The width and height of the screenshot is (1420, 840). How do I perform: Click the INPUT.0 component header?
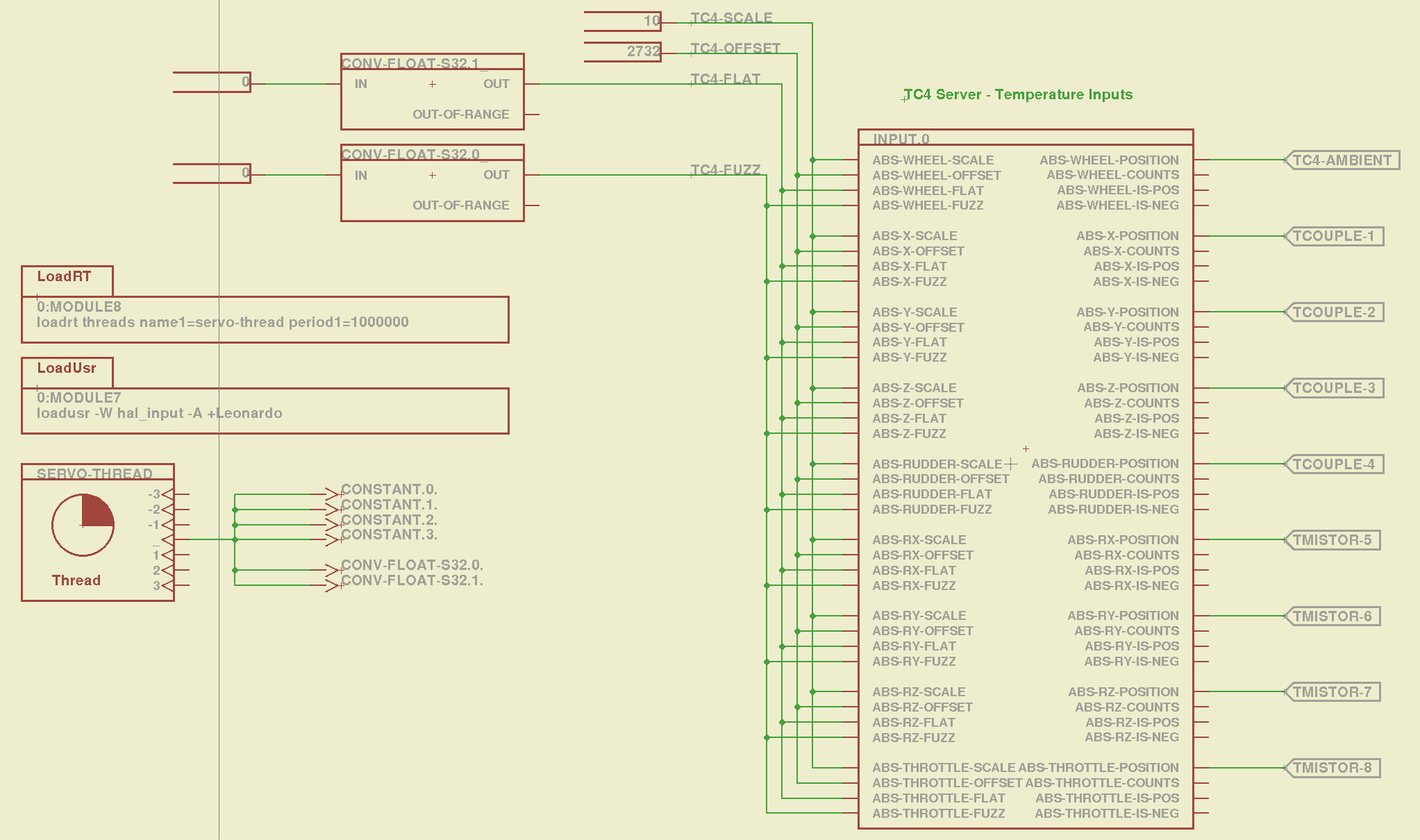click(901, 139)
